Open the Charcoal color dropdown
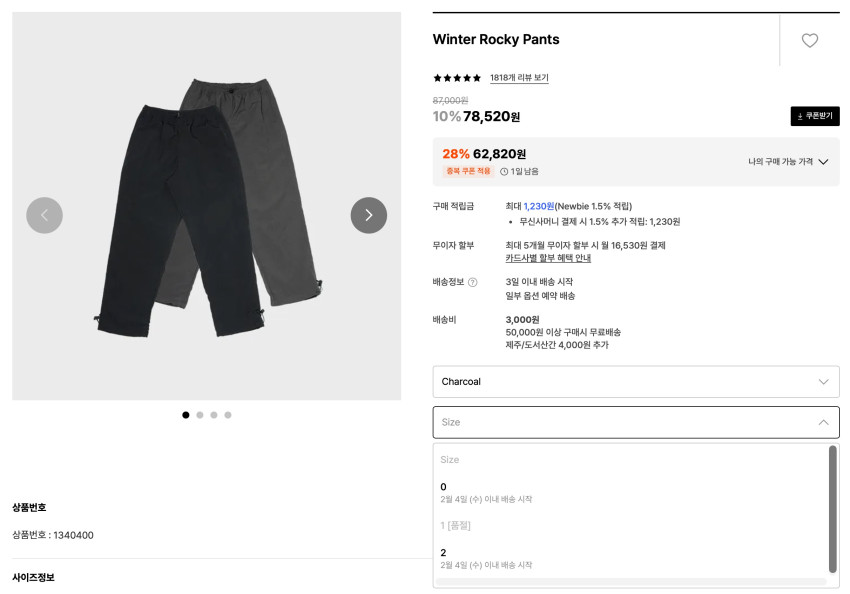Viewport: 850px width, 594px height. (635, 382)
